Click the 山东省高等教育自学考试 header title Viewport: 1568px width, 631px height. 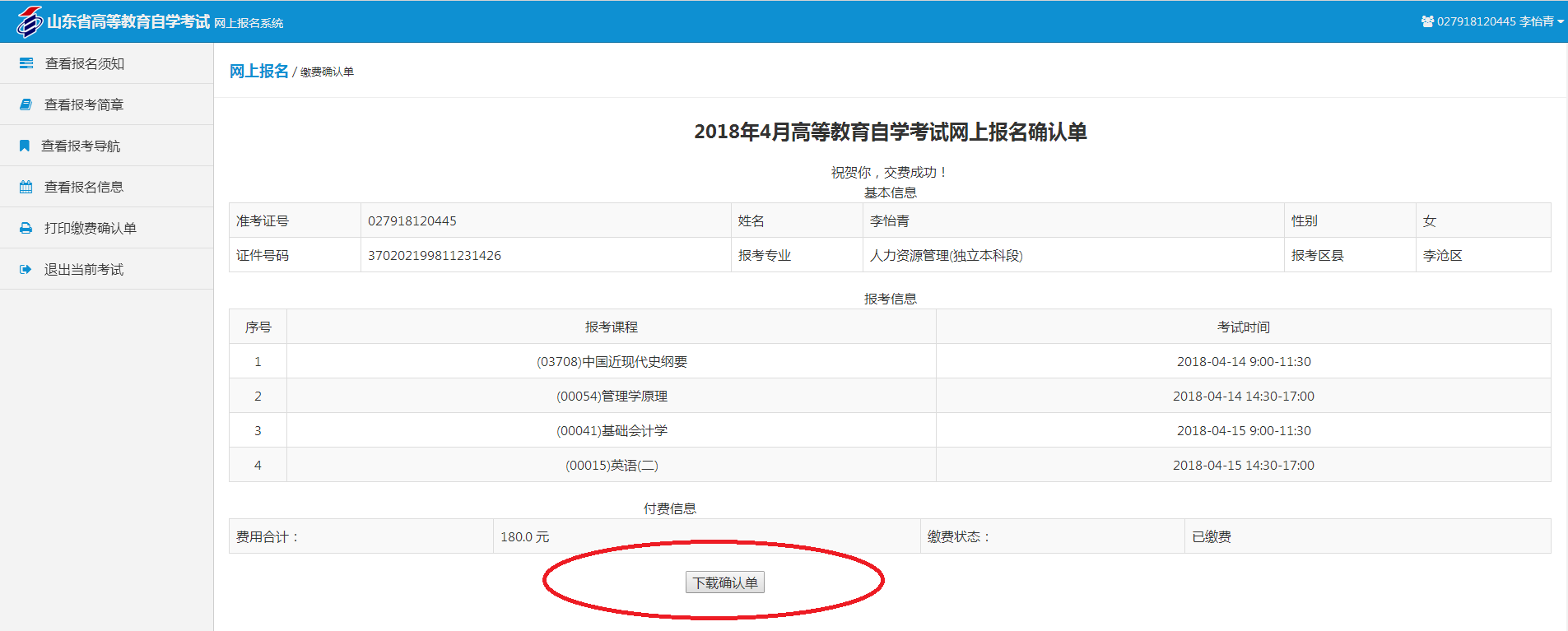point(128,21)
